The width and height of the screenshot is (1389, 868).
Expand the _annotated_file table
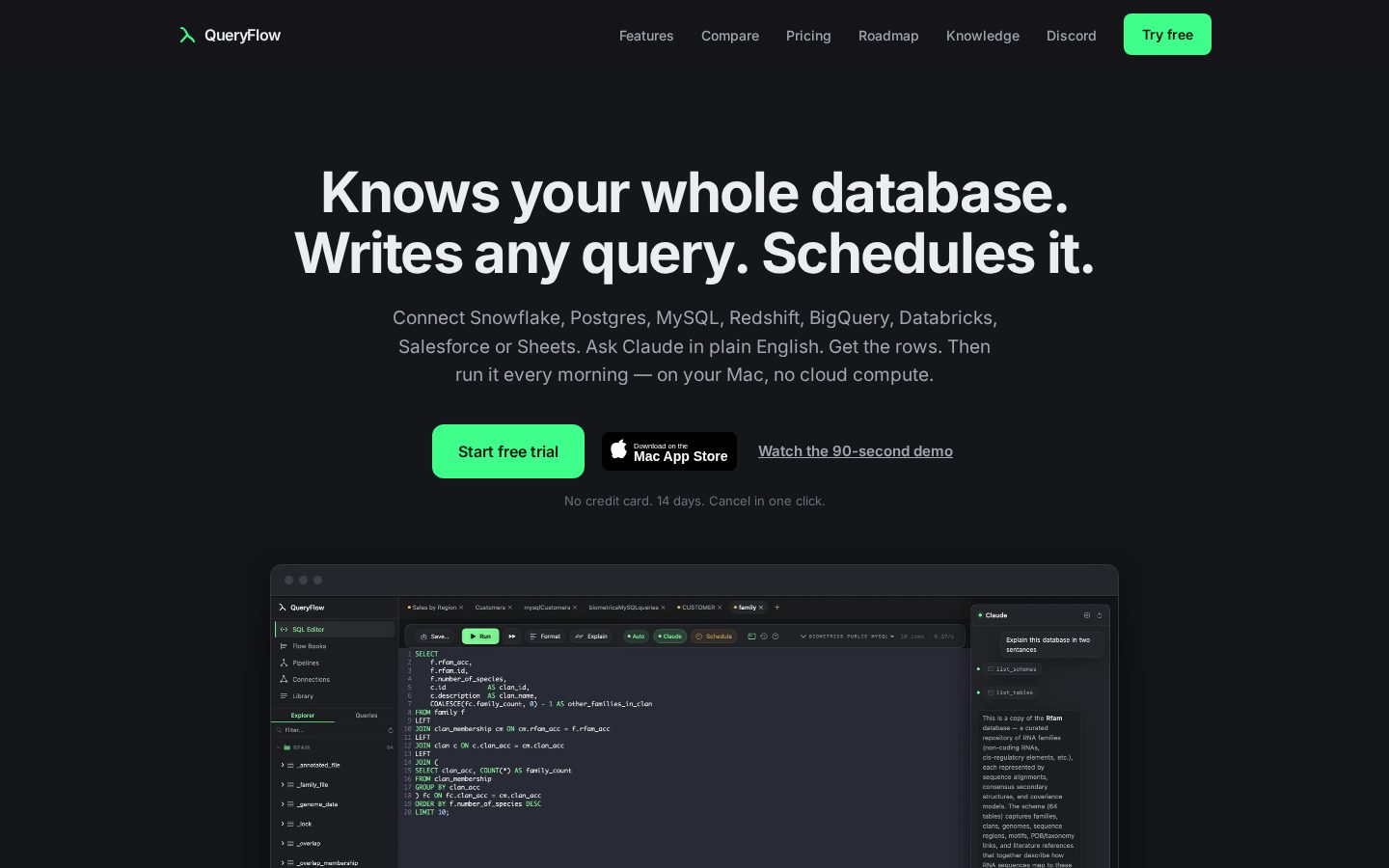(x=283, y=765)
